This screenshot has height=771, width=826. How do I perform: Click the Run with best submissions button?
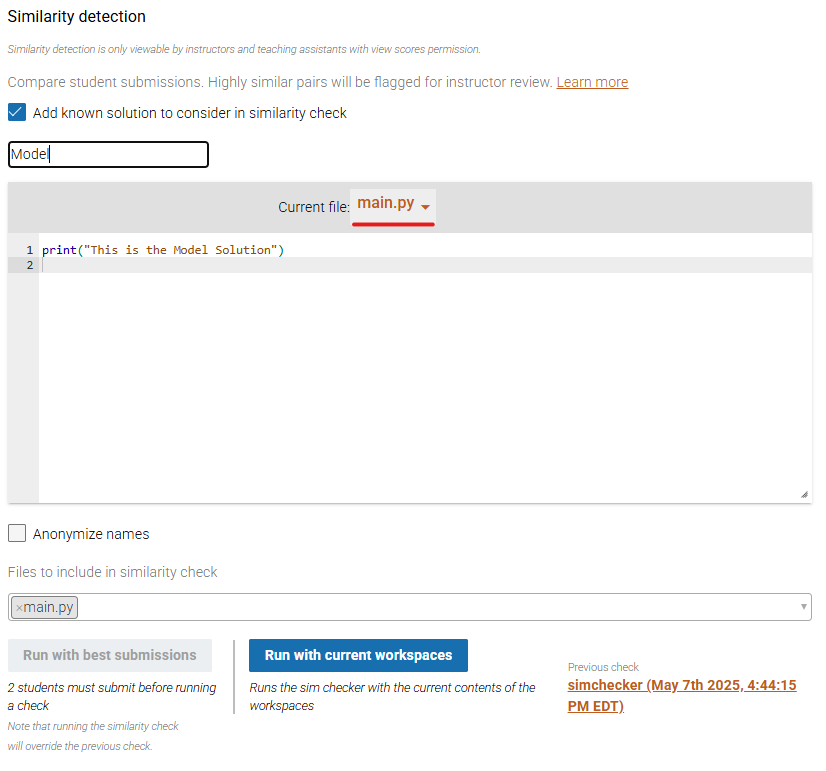point(110,655)
